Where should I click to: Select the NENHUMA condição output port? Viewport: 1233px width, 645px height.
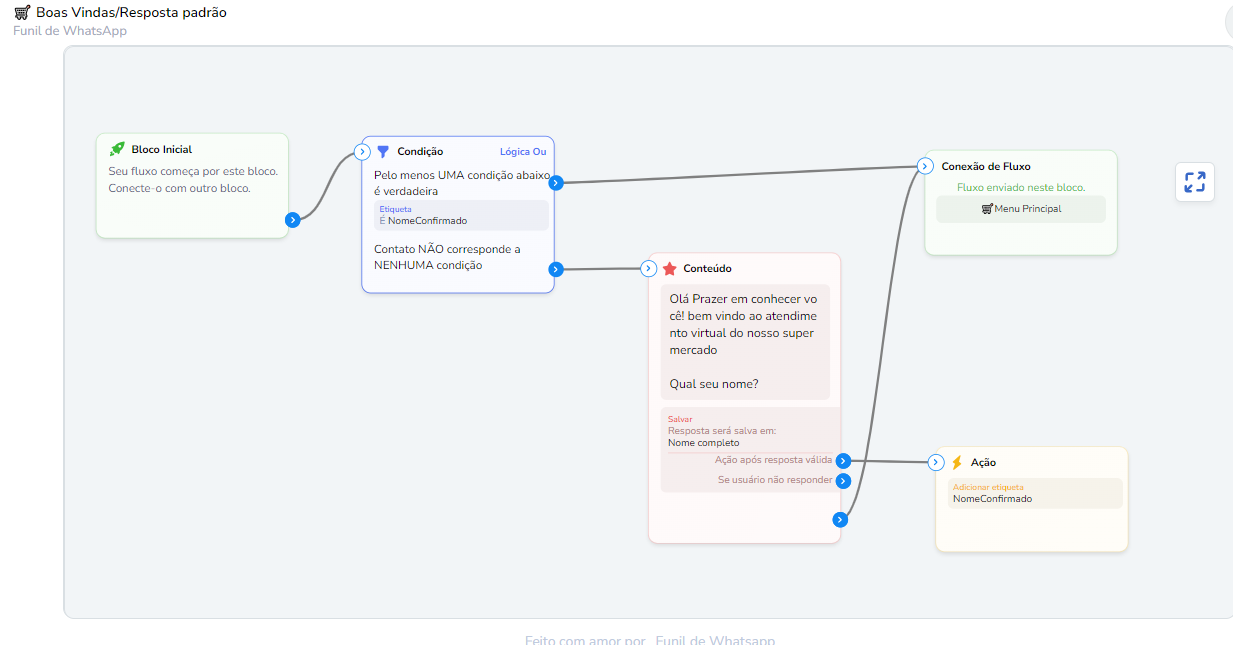click(556, 269)
